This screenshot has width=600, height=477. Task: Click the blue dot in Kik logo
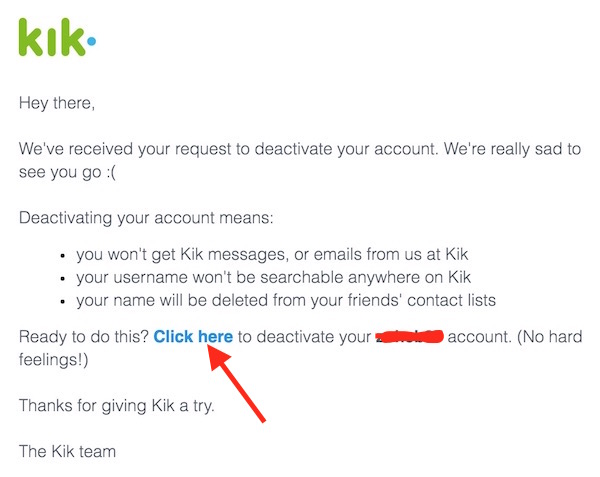(91, 40)
